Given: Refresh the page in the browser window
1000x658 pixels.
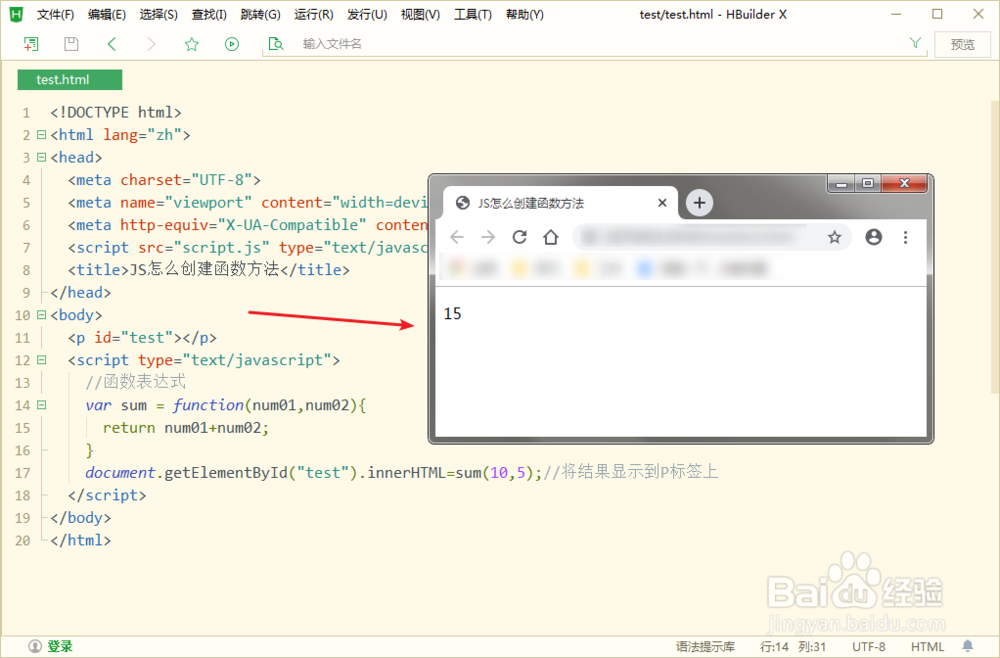Looking at the screenshot, I should 519,237.
